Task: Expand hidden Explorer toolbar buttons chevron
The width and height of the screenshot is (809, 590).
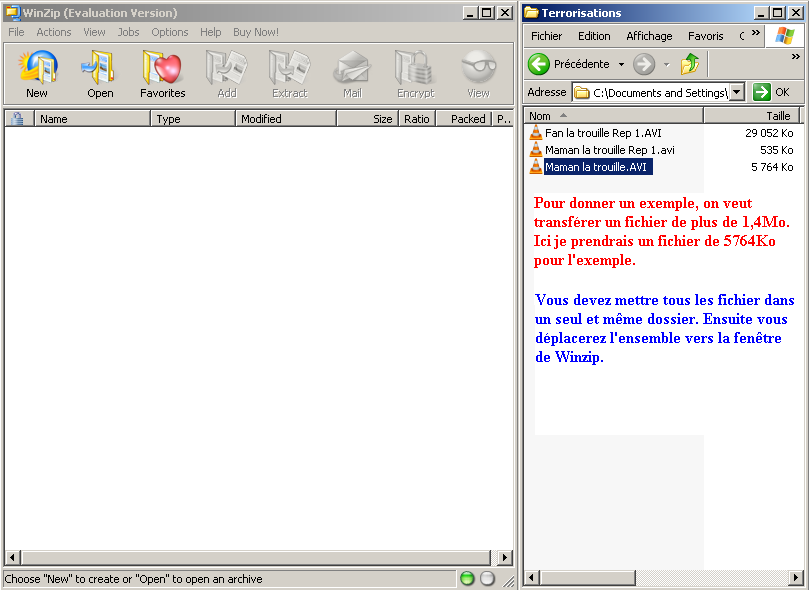Action: (x=796, y=57)
